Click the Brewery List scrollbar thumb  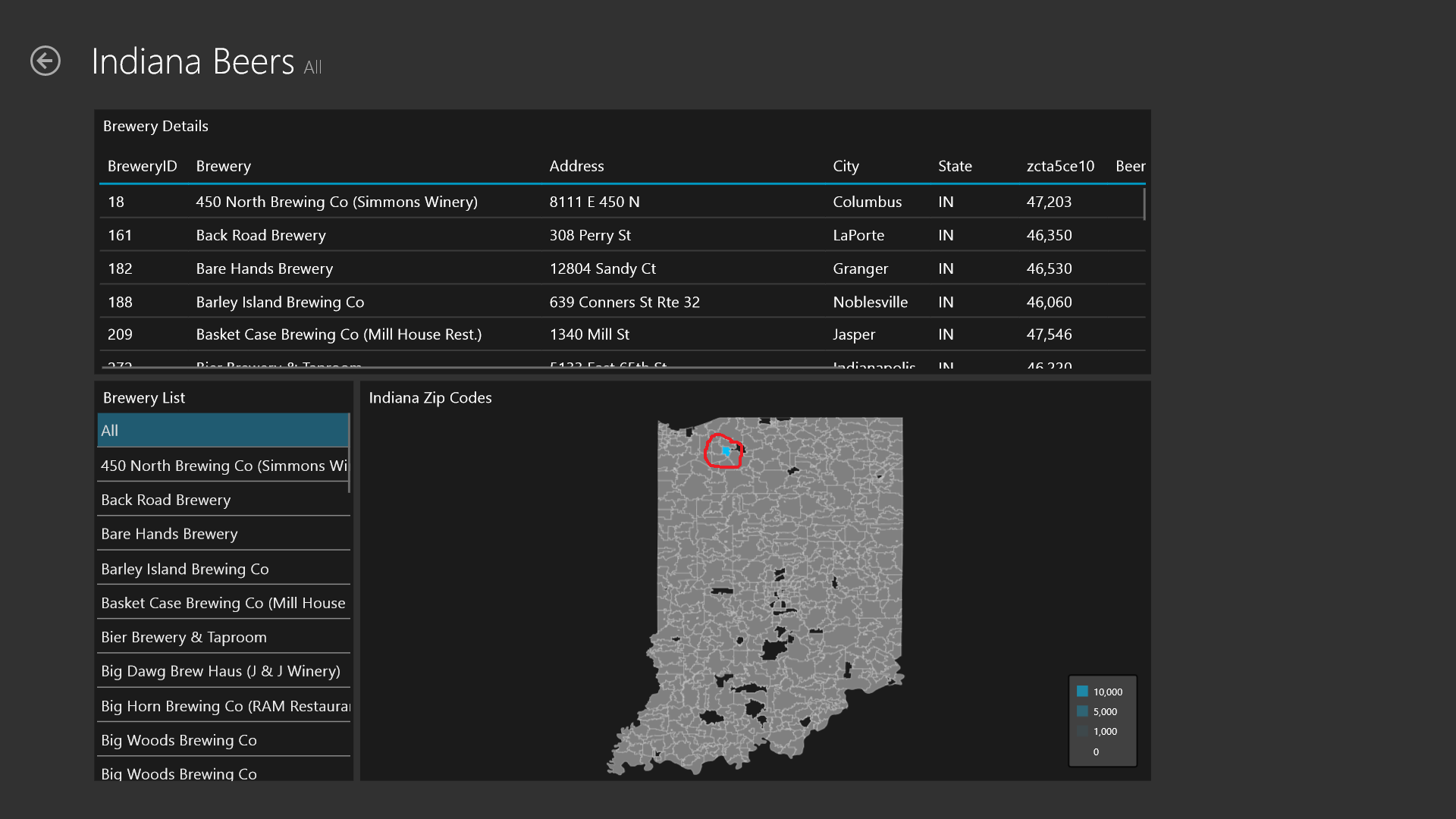click(x=349, y=452)
